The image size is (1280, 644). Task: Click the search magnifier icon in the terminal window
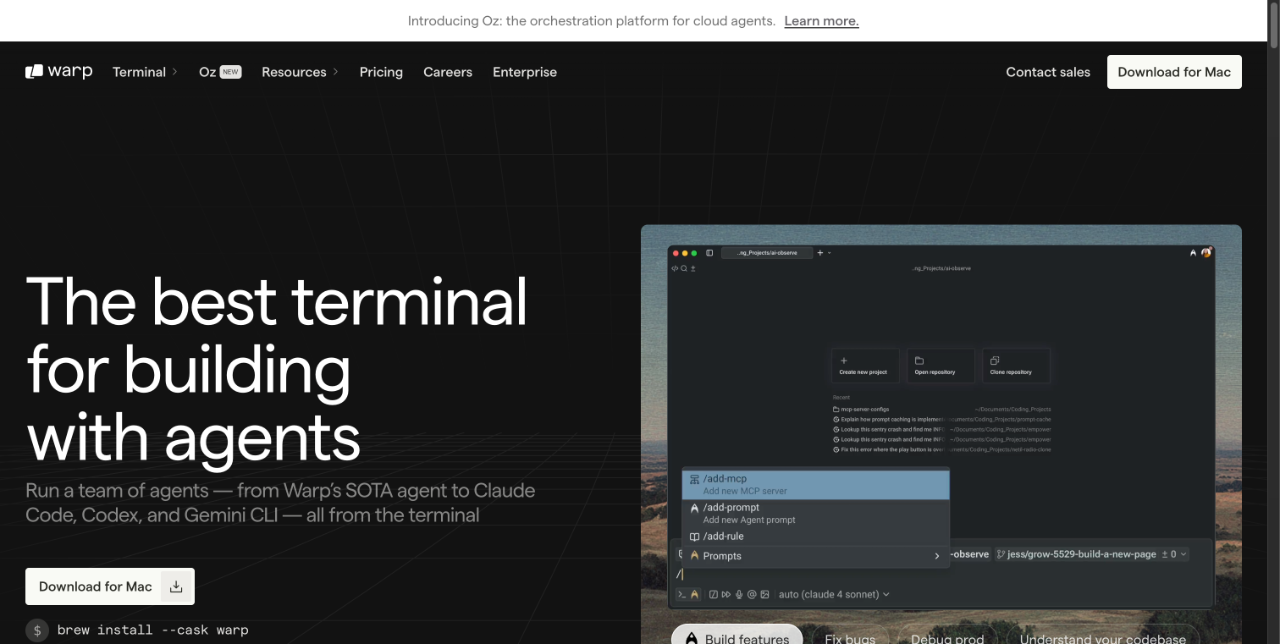(x=684, y=268)
